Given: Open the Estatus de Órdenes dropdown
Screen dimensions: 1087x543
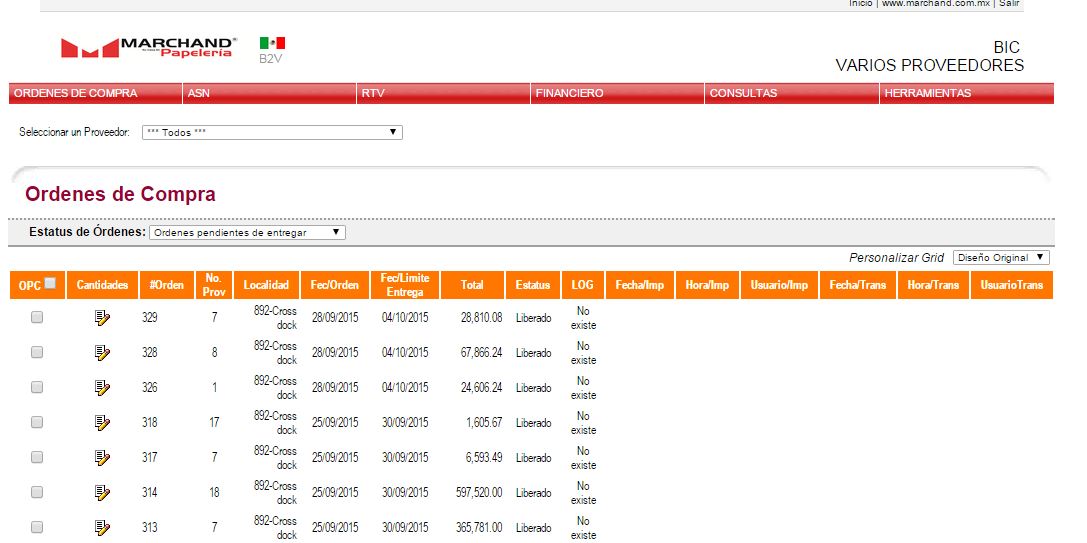Looking at the screenshot, I should [247, 233].
